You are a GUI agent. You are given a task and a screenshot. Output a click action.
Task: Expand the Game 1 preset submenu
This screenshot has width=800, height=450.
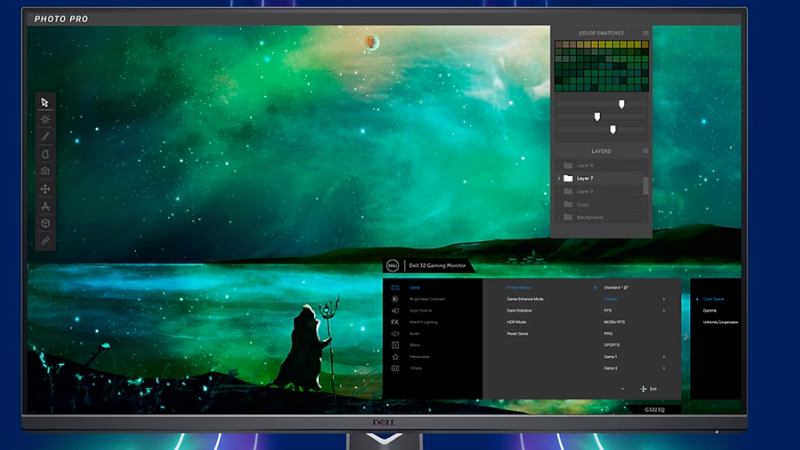[x=663, y=356]
